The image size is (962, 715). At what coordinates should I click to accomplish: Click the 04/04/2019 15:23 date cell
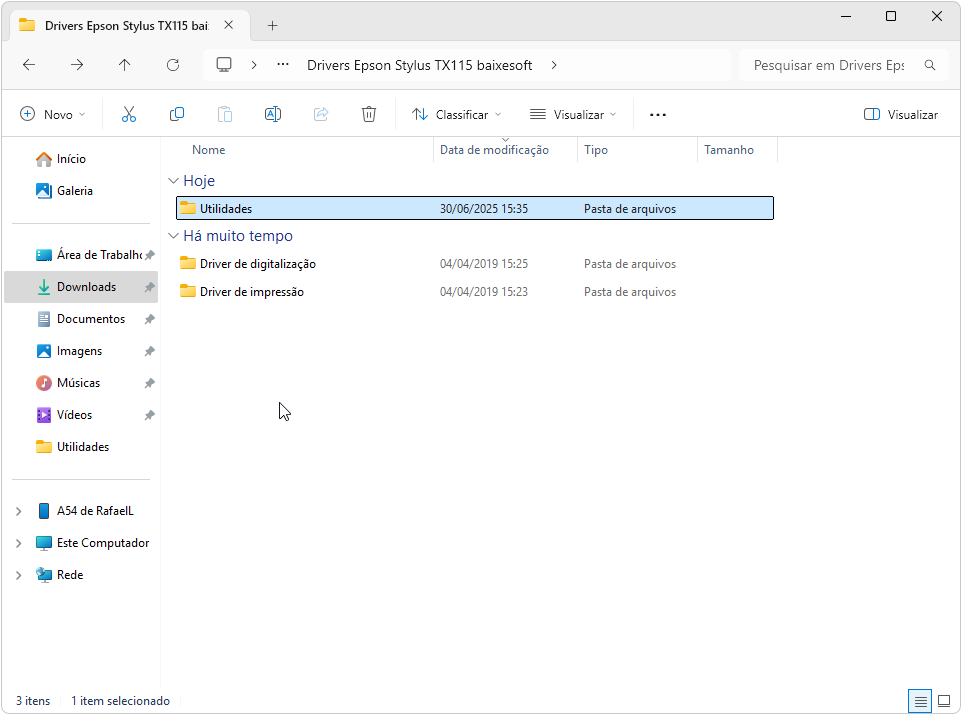pos(483,292)
